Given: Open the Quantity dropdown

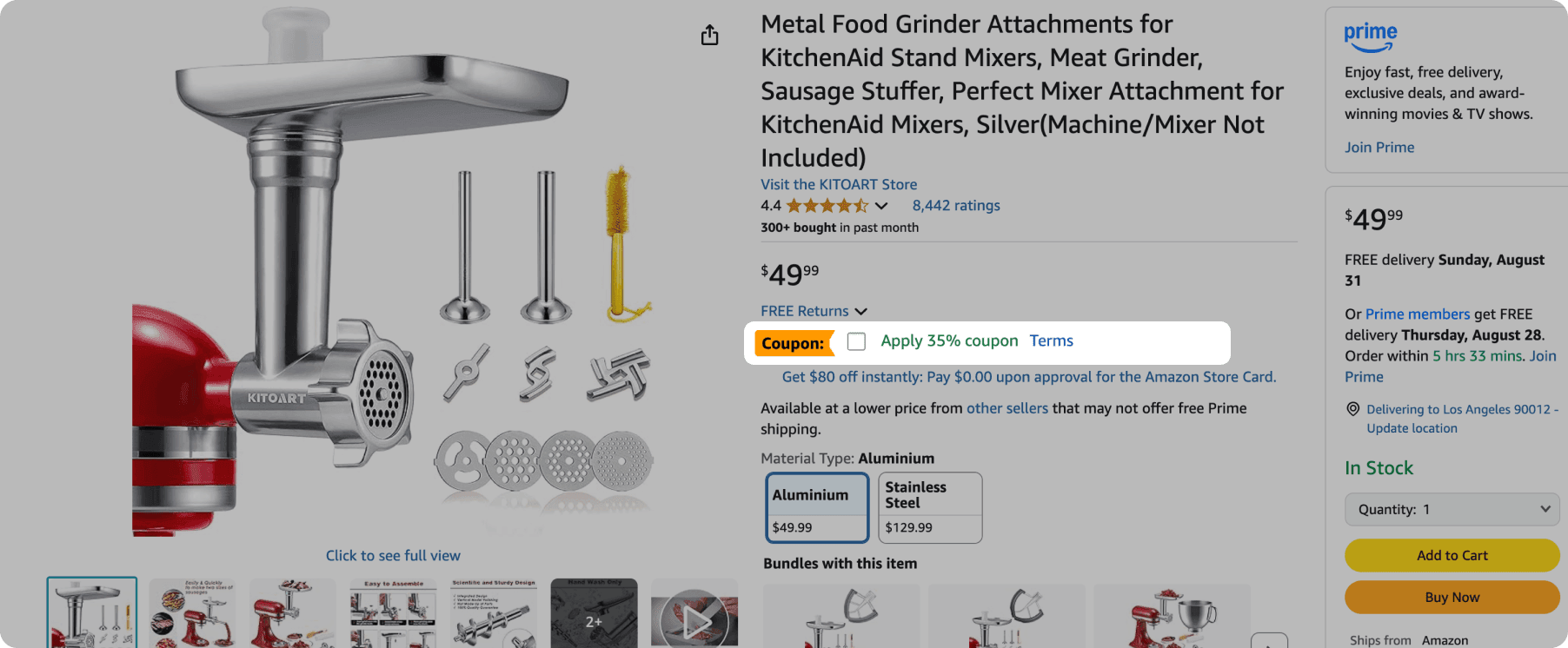Looking at the screenshot, I should [1451, 509].
